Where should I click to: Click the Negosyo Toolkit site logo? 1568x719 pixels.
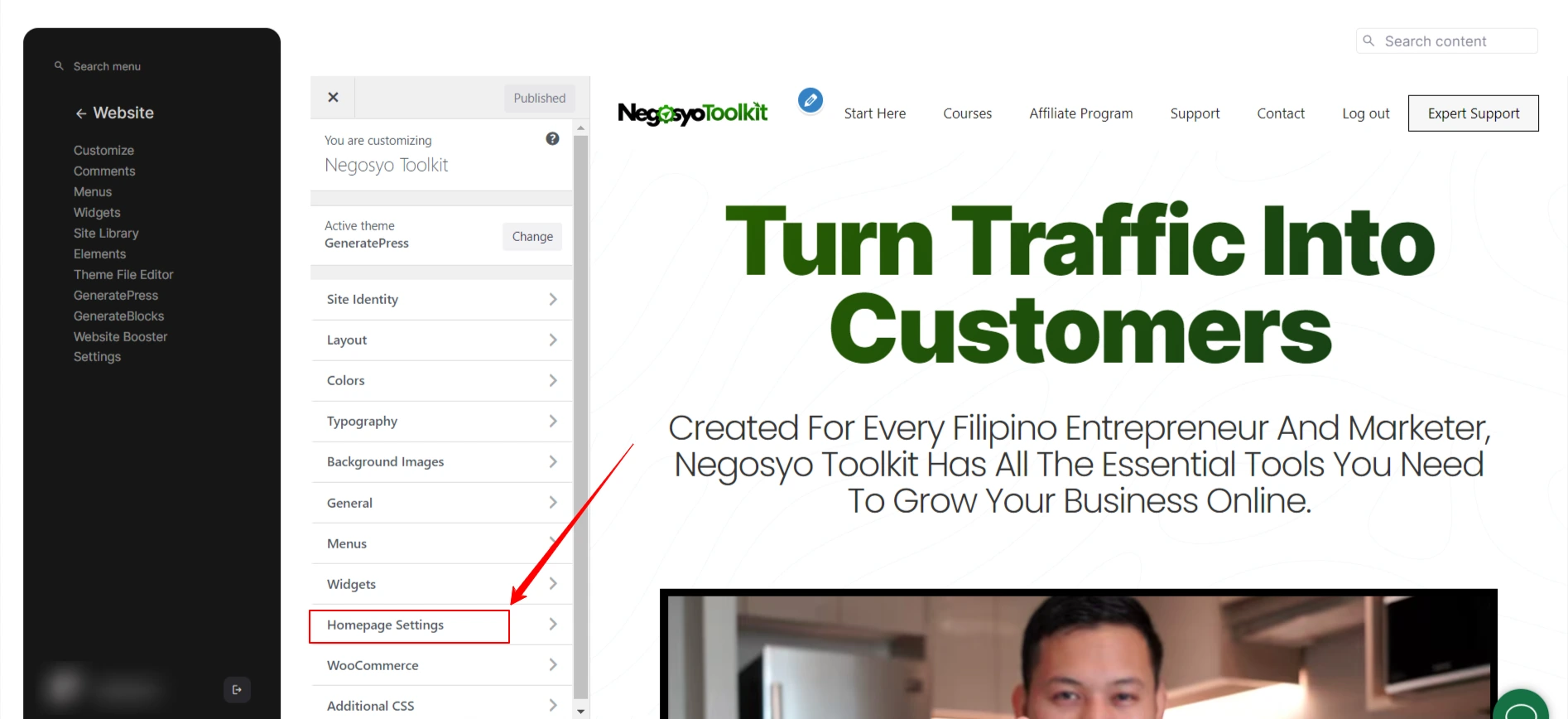tap(693, 113)
